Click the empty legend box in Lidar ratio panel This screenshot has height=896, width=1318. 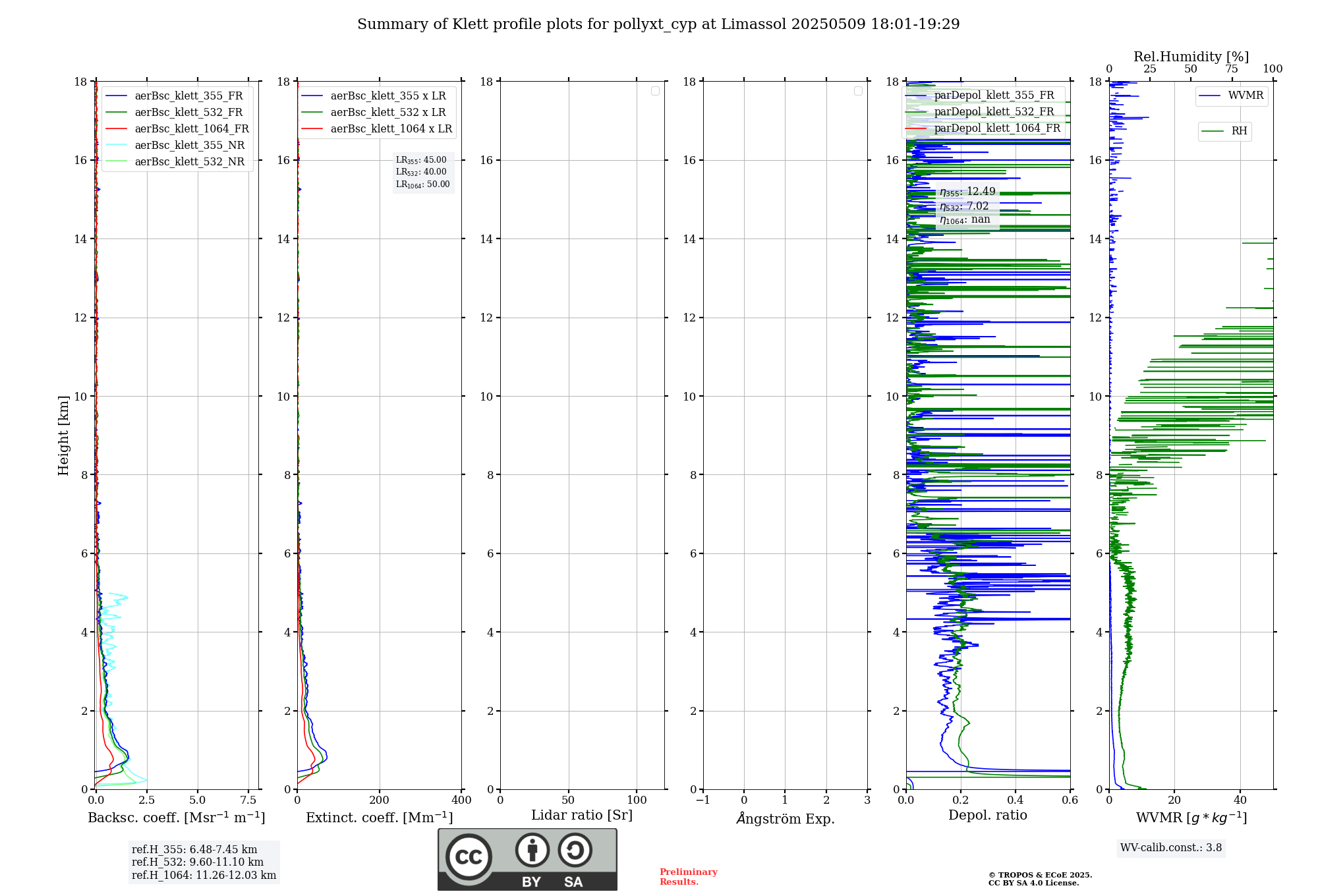(655, 91)
